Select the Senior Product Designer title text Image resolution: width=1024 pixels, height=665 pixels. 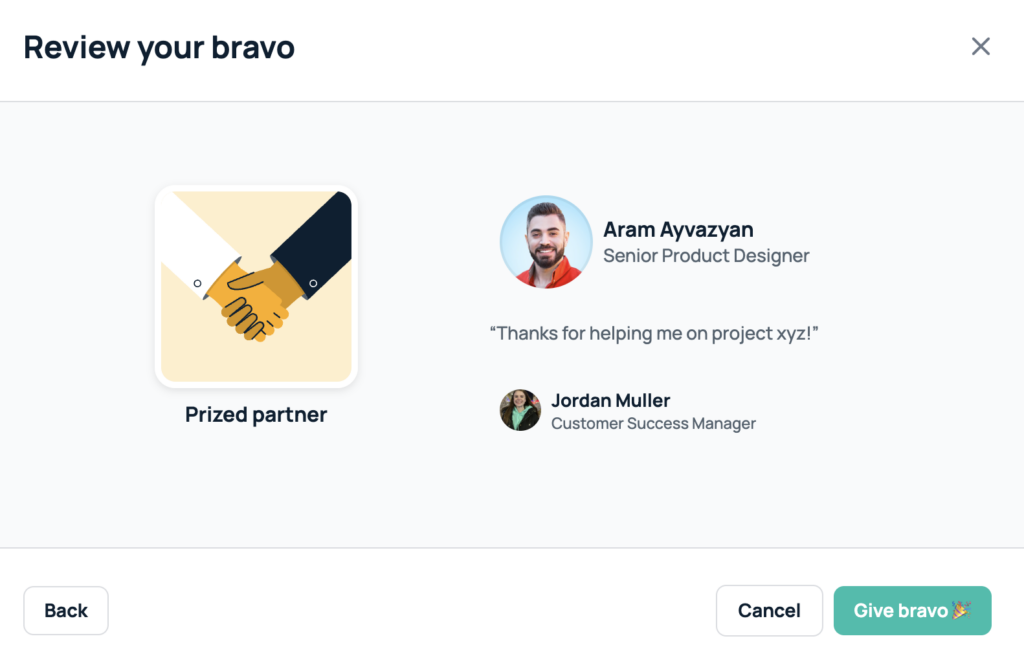(706, 255)
